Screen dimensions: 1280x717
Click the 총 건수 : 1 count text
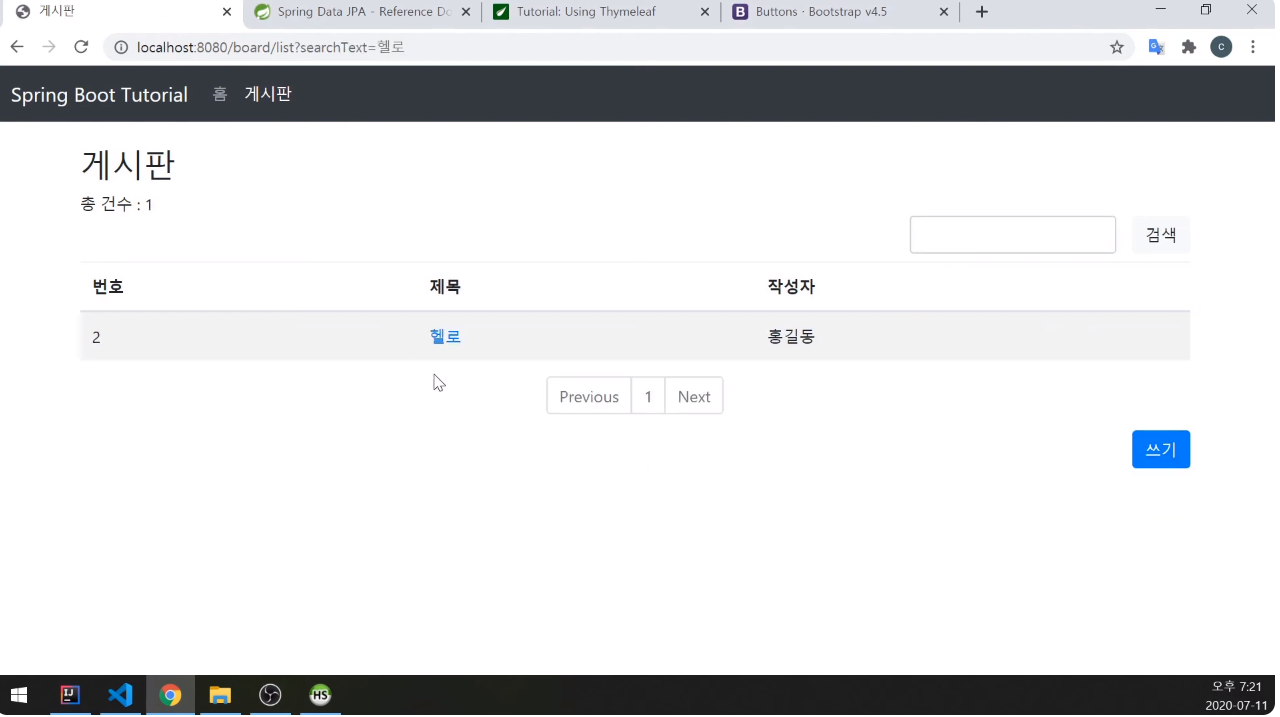116,204
